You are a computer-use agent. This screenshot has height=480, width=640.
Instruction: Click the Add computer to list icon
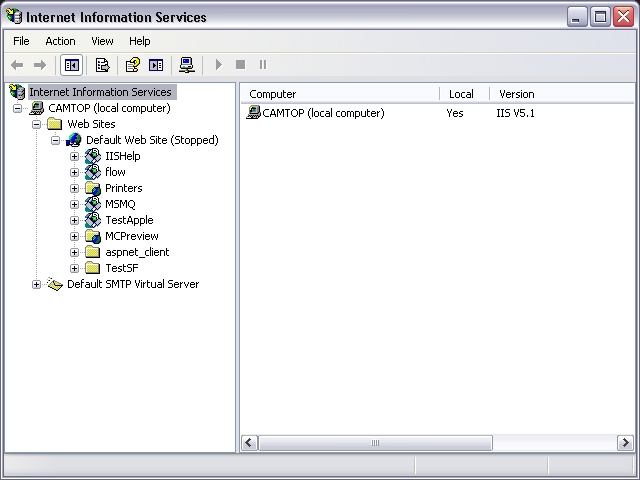(x=187, y=65)
